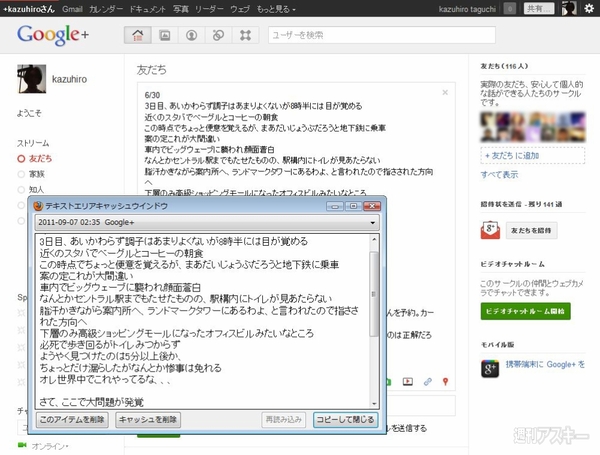This screenshot has width=600, height=455.
Task: Click the Google+ mobile app icon
Action: click(490, 369)
